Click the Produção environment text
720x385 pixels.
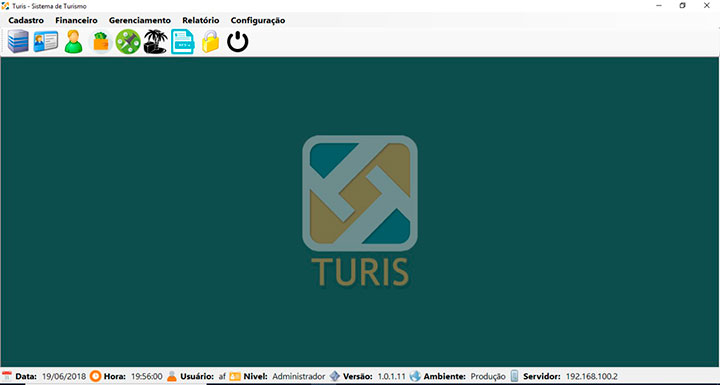point(488,376)
